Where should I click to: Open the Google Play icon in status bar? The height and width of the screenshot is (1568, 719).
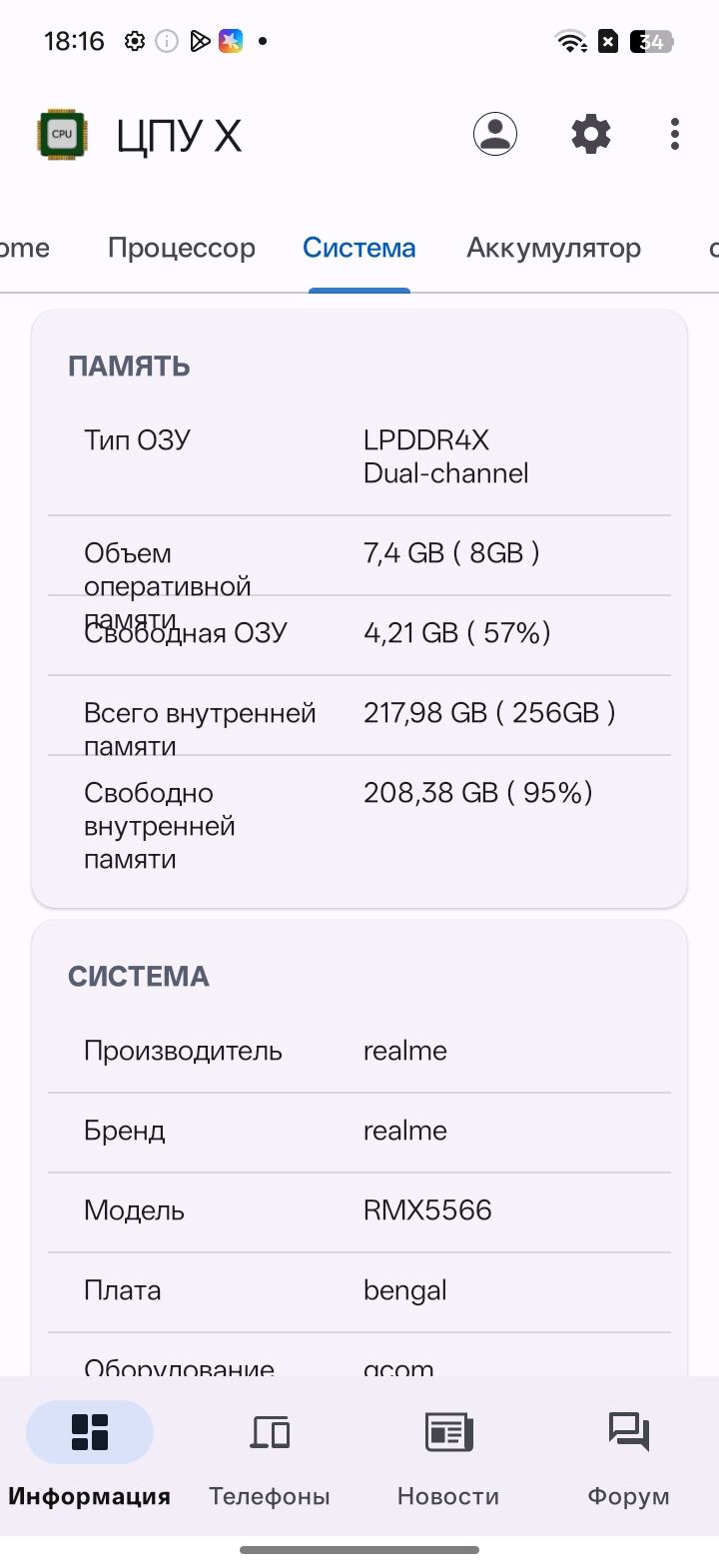pos(199,41)
